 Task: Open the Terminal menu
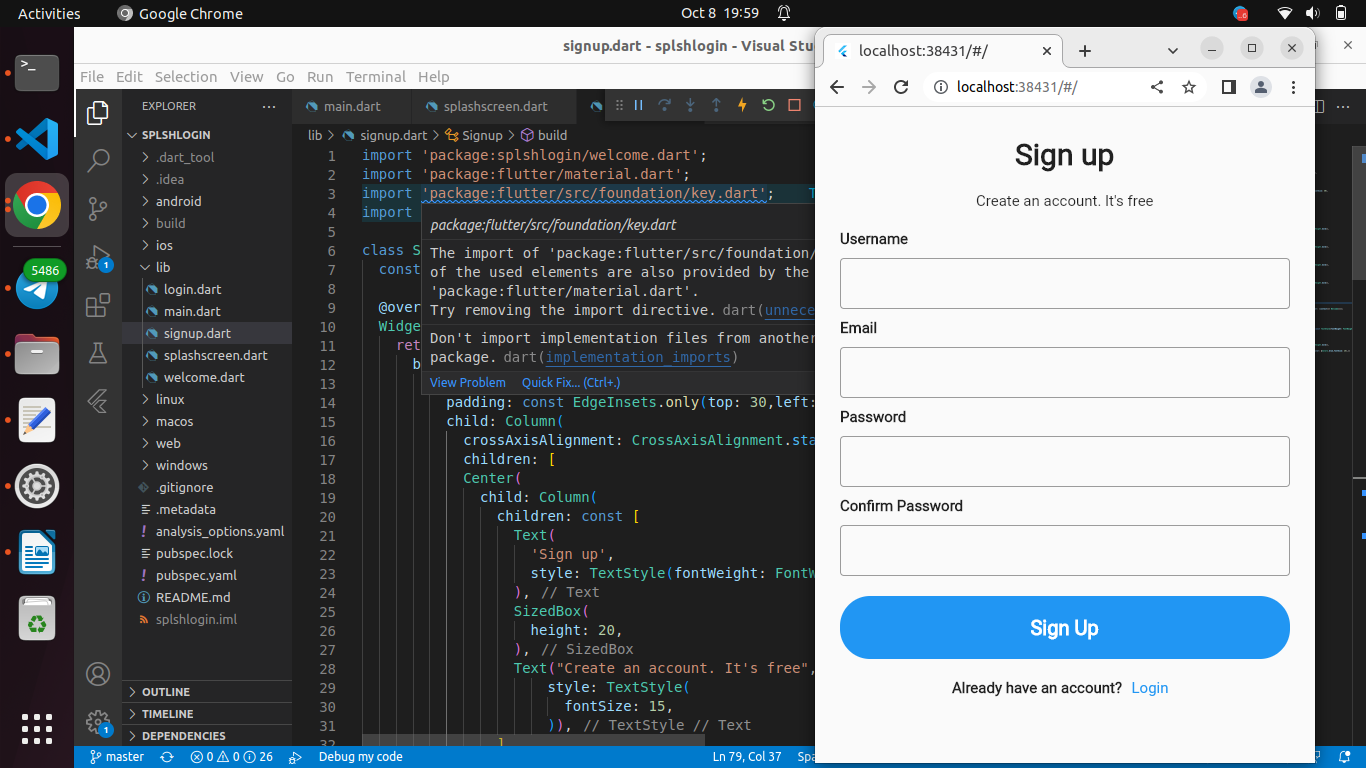pos(376,76)
